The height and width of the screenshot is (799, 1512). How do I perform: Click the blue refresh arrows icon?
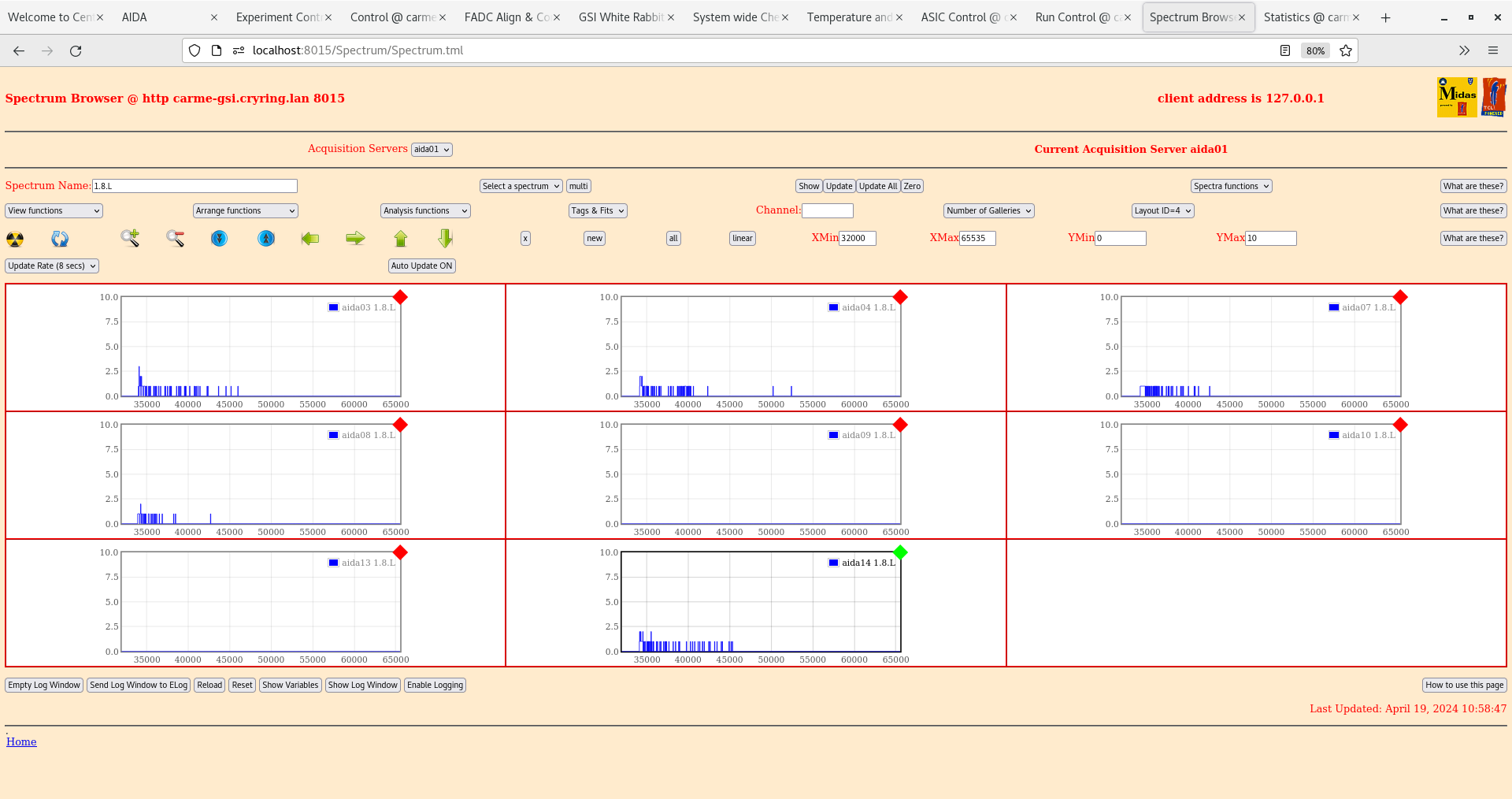[x=60, y=239]
